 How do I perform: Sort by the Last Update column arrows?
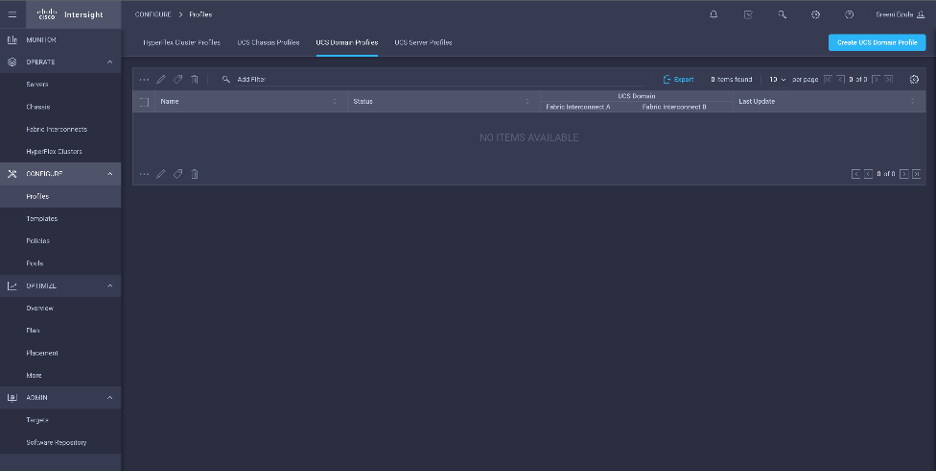(x=912, y=101)
